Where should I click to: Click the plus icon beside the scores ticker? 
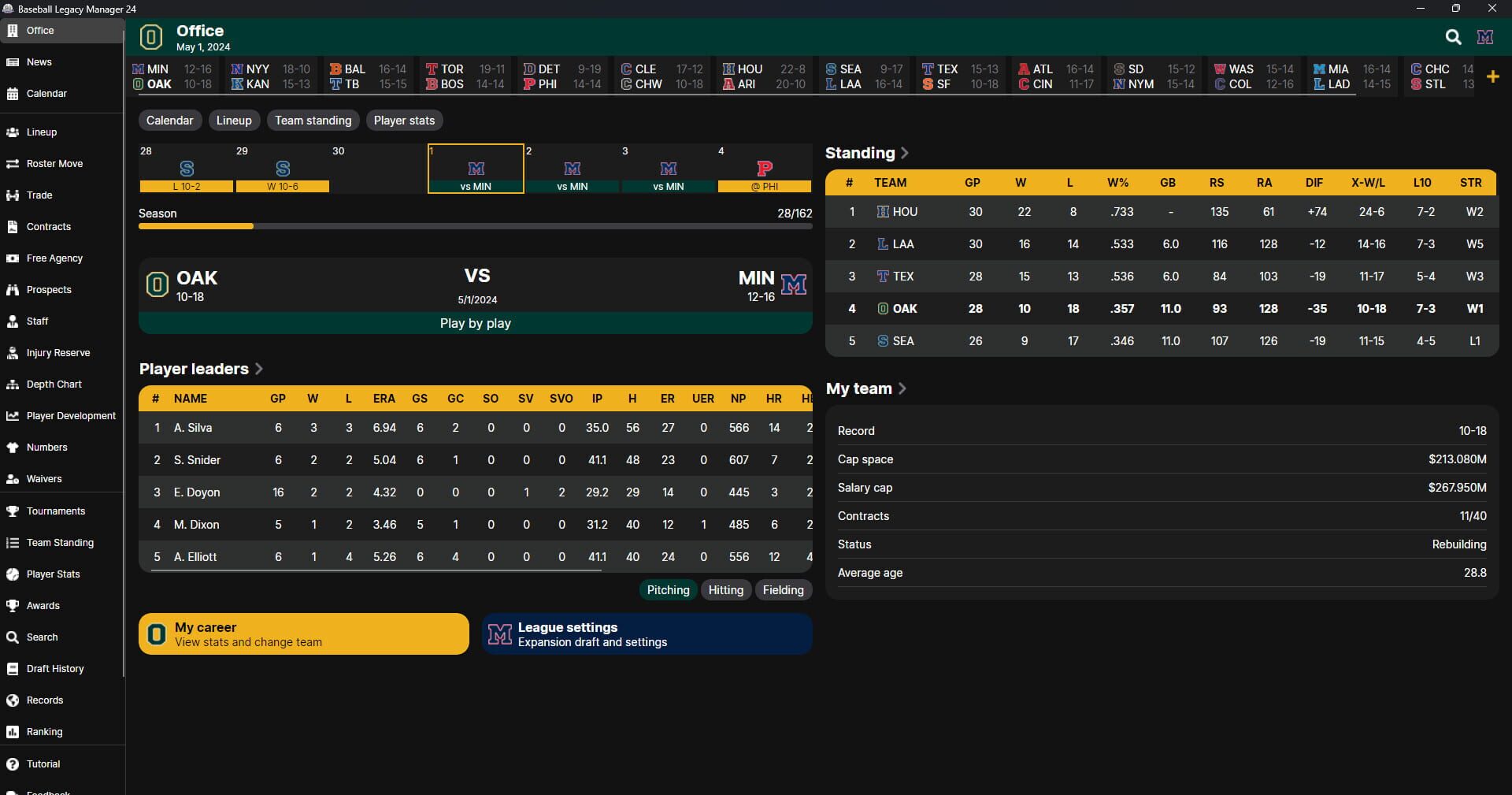tap(1494, 76)
